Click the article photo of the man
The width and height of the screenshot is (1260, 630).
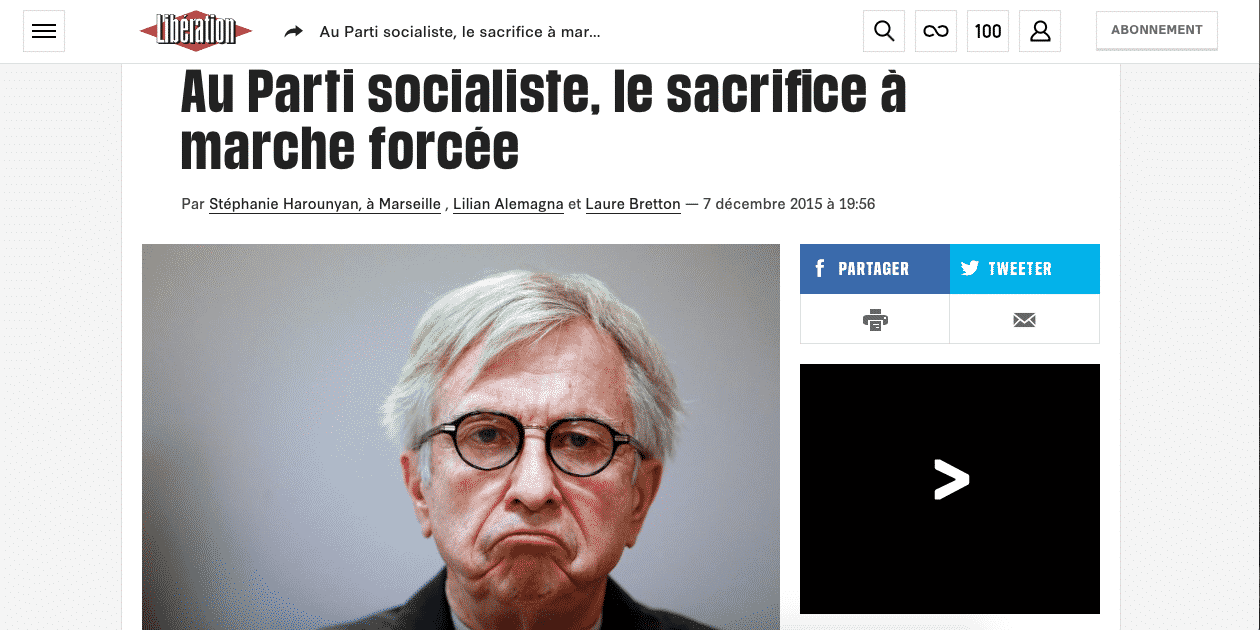tap(461, 437)
